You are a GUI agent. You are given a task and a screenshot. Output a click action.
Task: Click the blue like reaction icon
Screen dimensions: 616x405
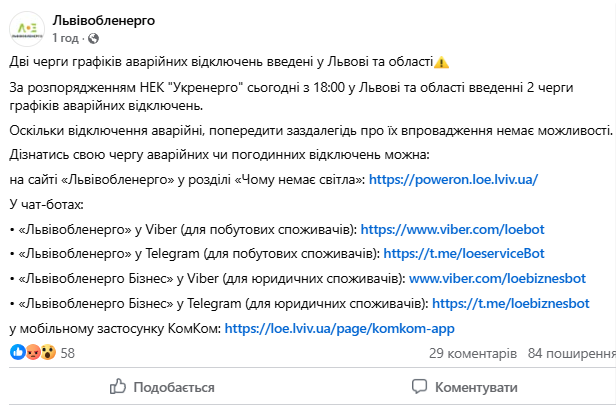point(16,352)
